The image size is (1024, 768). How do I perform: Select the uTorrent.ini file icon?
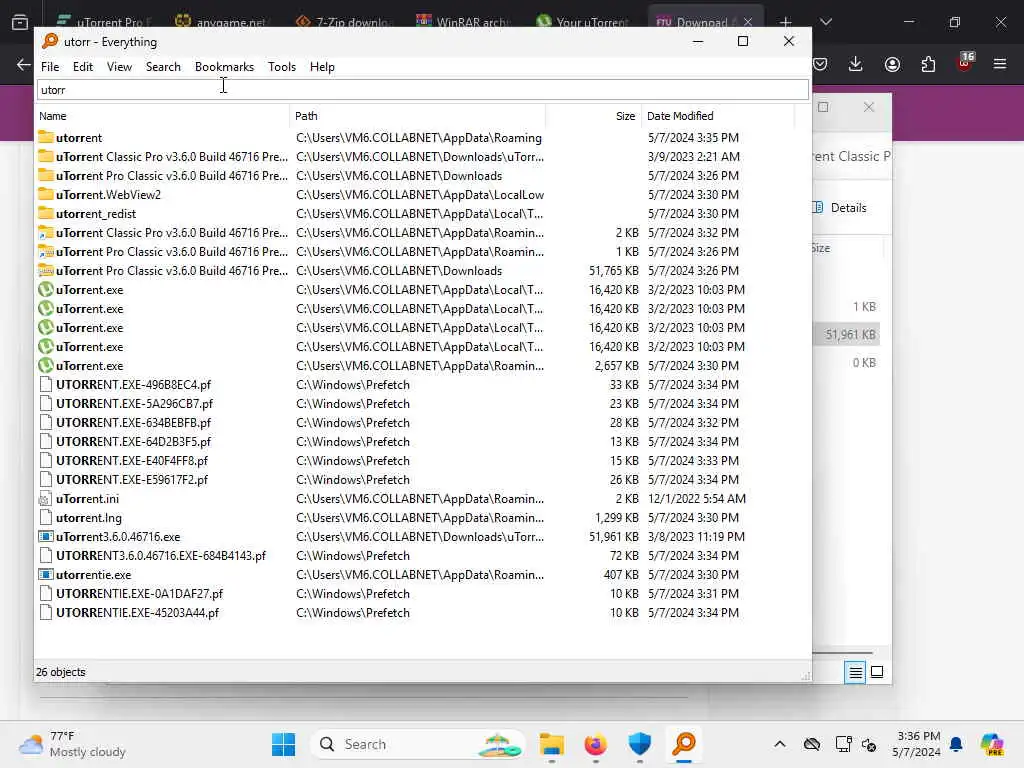[x=45, y=499]
